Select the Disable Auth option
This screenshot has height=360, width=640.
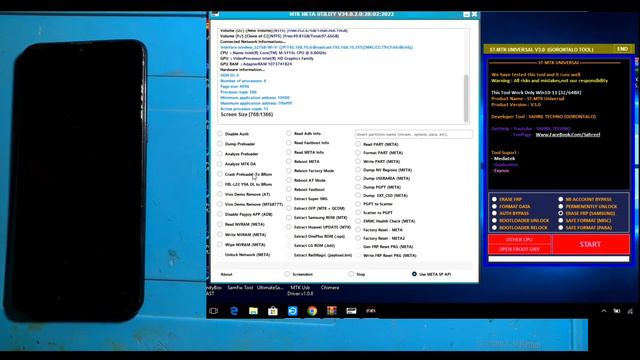coord(234,134)
